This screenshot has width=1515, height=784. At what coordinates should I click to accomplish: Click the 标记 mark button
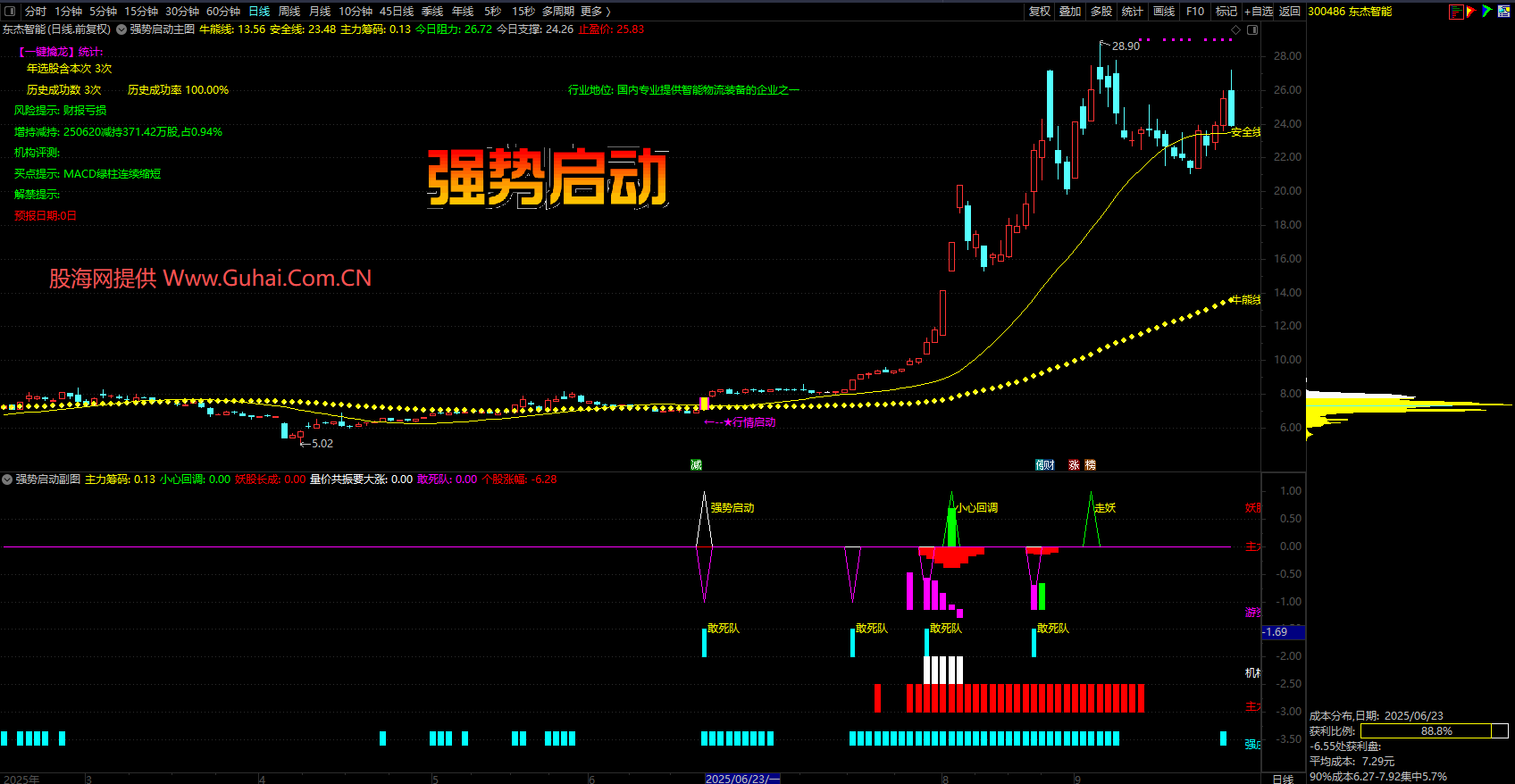tap(1226, 11)
